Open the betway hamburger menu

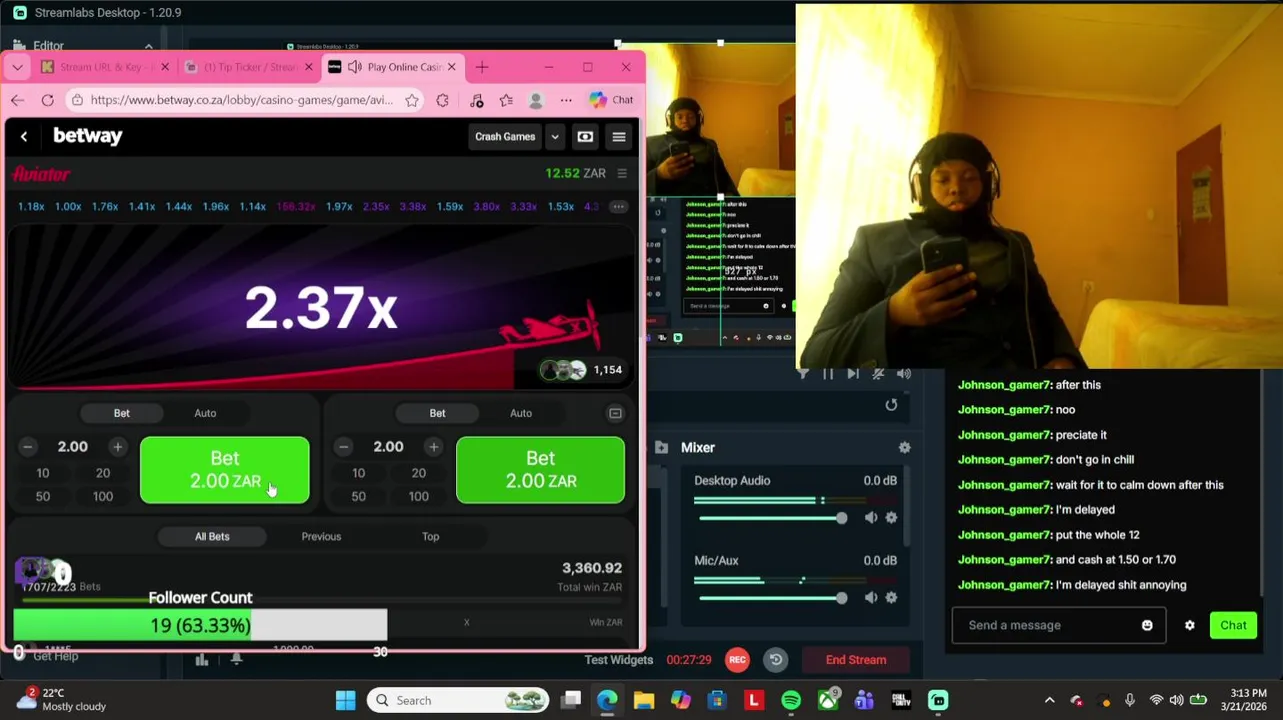(x=619, y=137)
